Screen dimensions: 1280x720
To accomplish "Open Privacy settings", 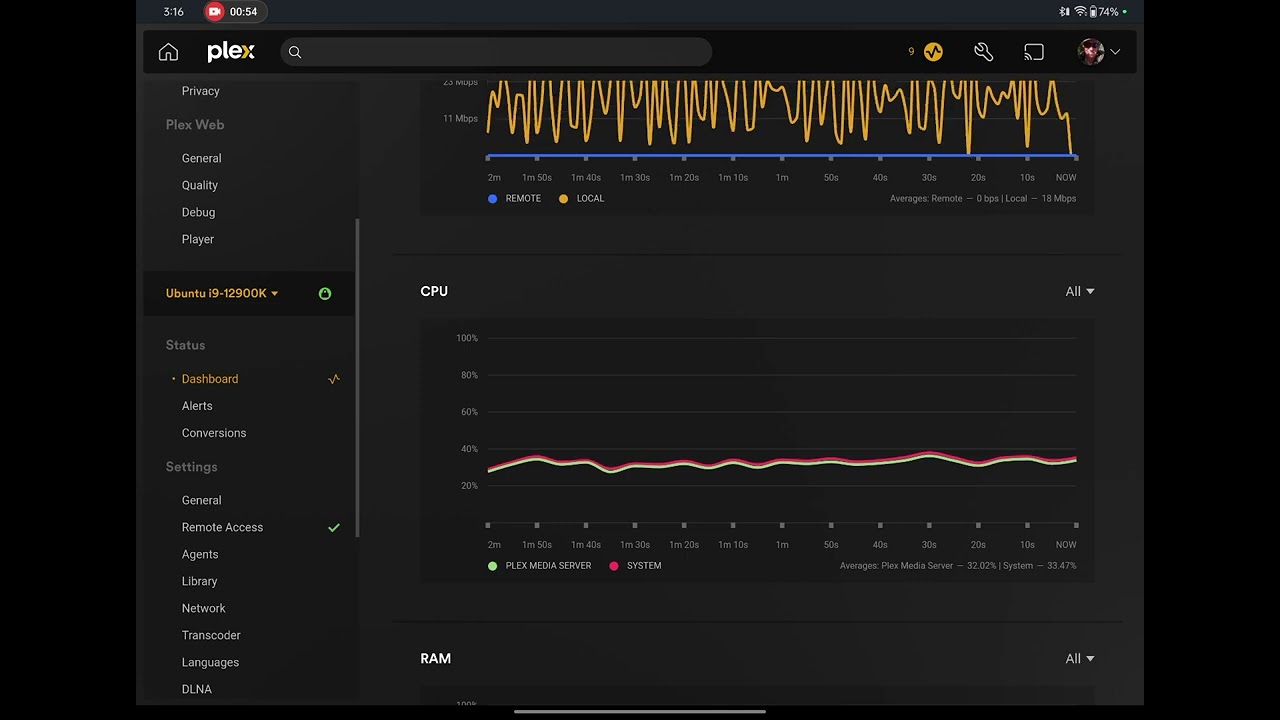I will tap(201, 91).
